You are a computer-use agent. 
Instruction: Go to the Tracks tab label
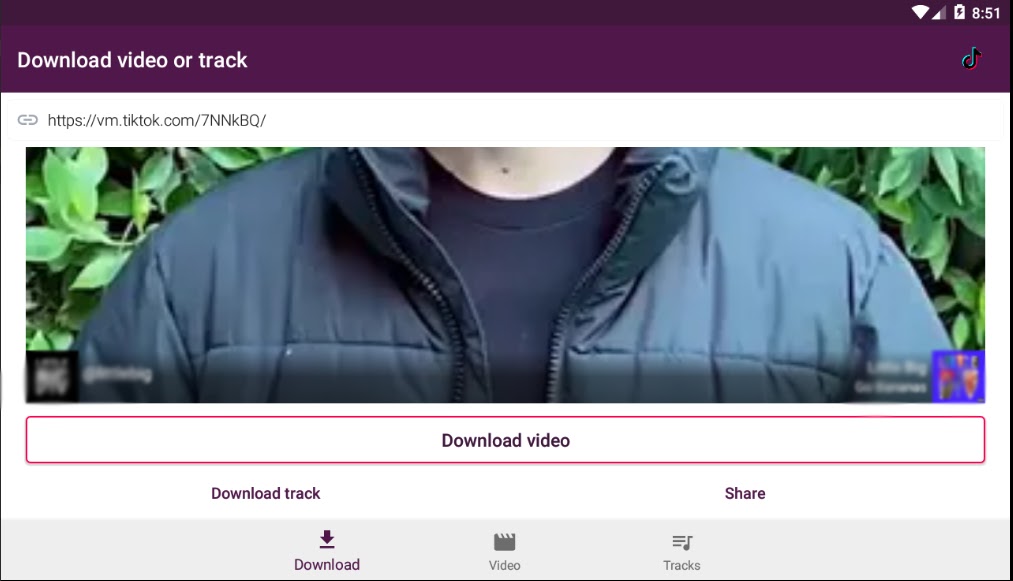(682, 566)
